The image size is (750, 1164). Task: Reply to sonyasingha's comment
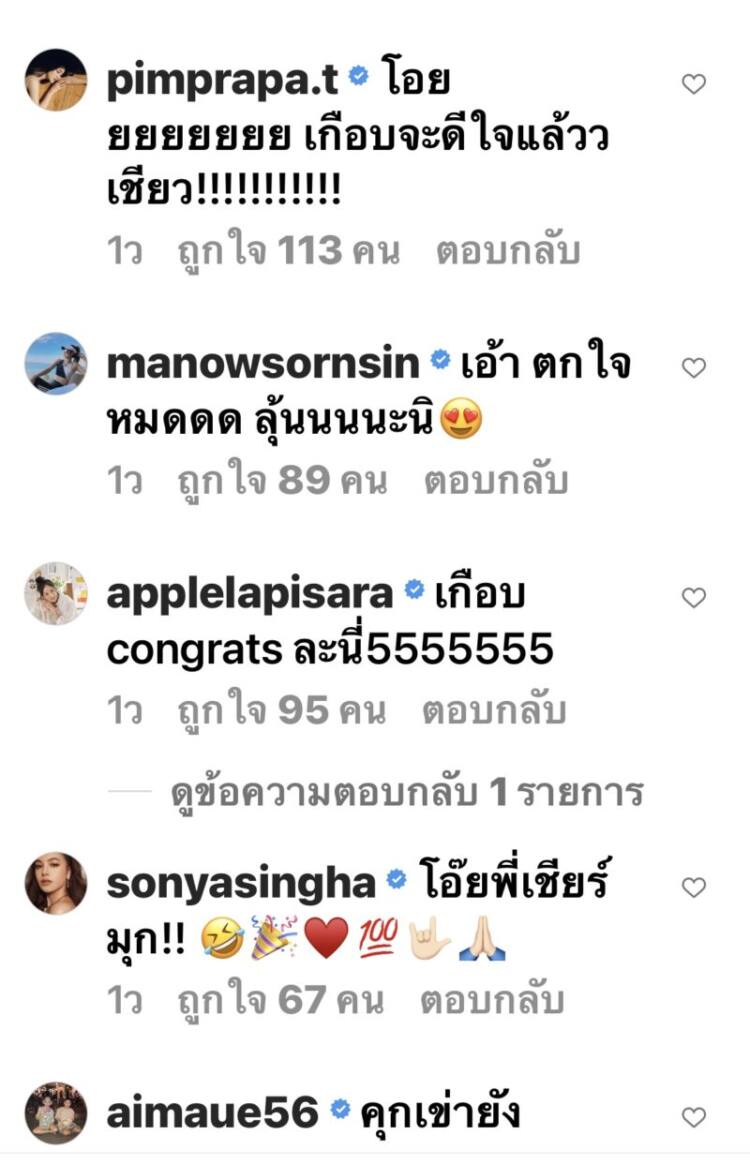[x=492, y=1001]
